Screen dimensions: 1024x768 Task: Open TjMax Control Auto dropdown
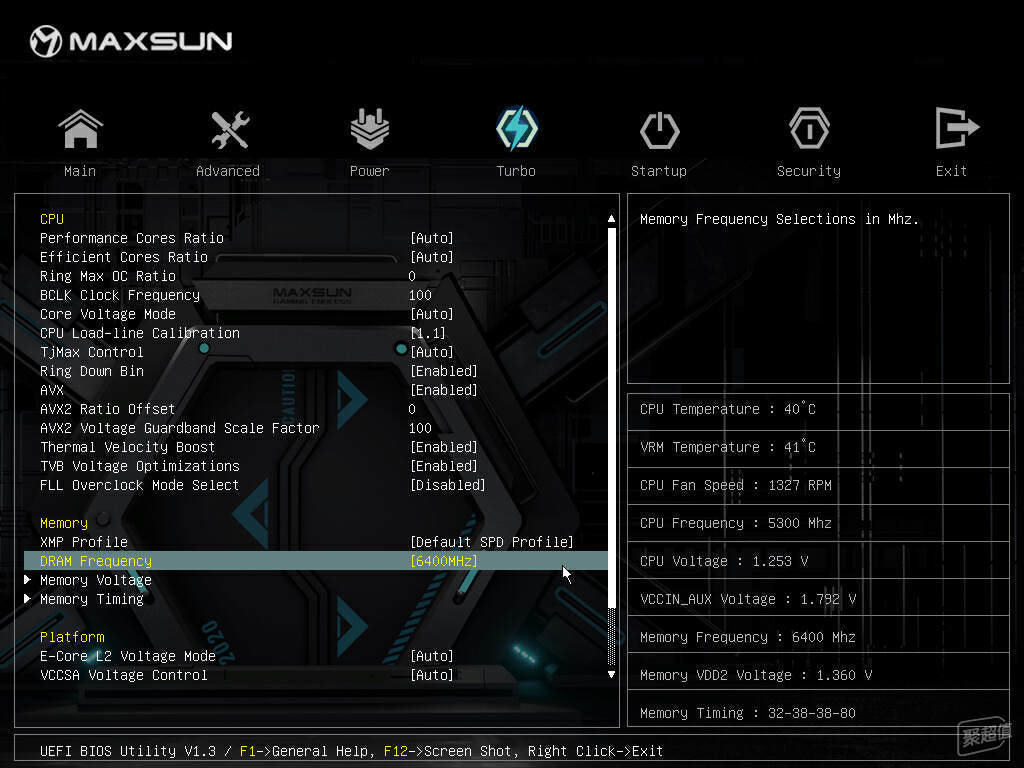432,351
